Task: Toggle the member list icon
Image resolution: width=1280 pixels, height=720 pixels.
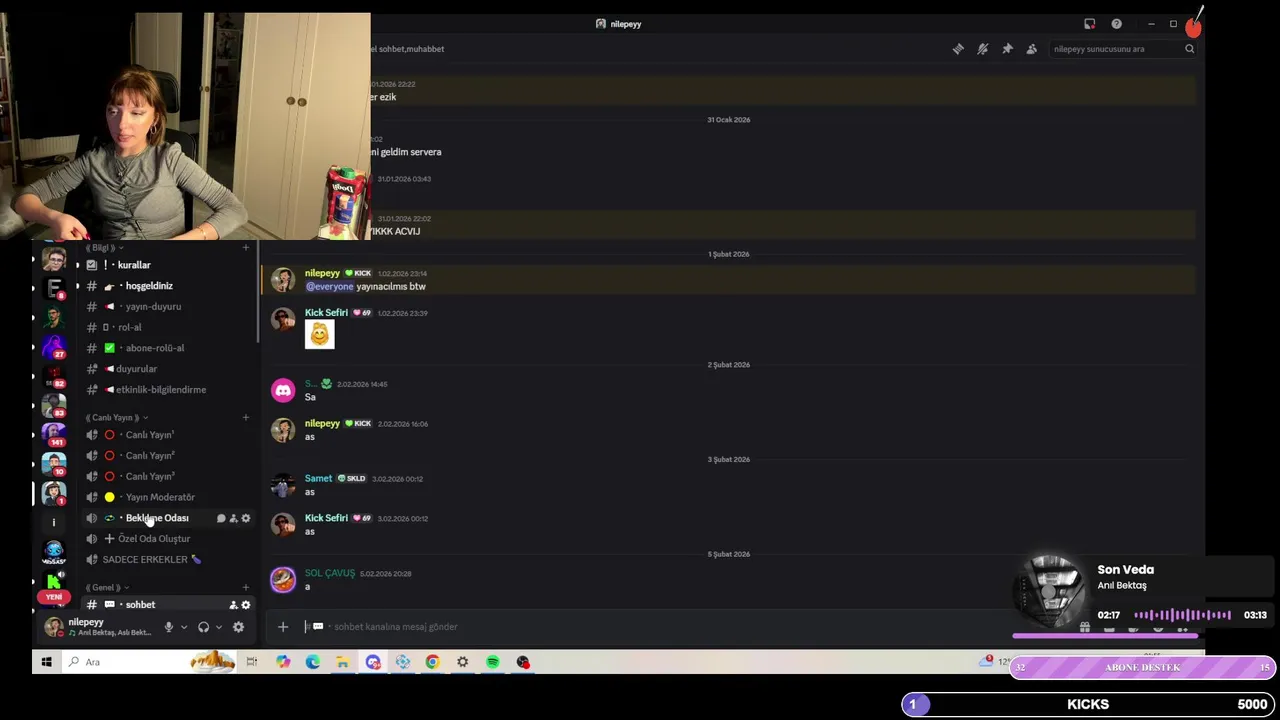Action: (x=1031, y=49)
